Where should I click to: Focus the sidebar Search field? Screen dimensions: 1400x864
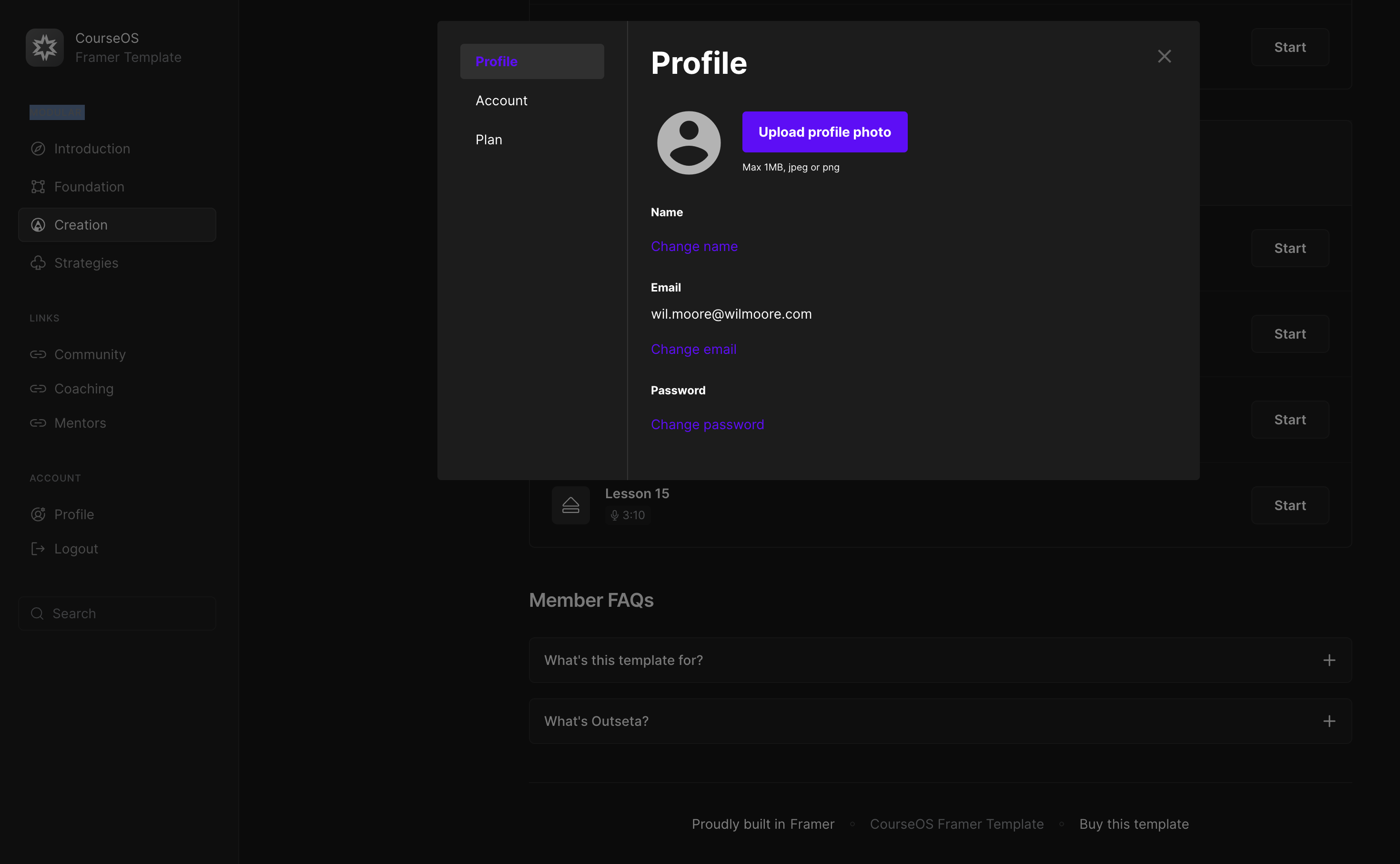tap(117, 613)
